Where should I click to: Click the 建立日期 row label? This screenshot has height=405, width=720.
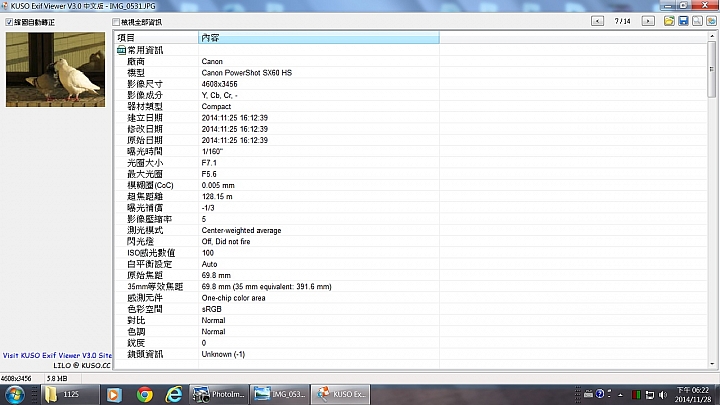point(145,118)
